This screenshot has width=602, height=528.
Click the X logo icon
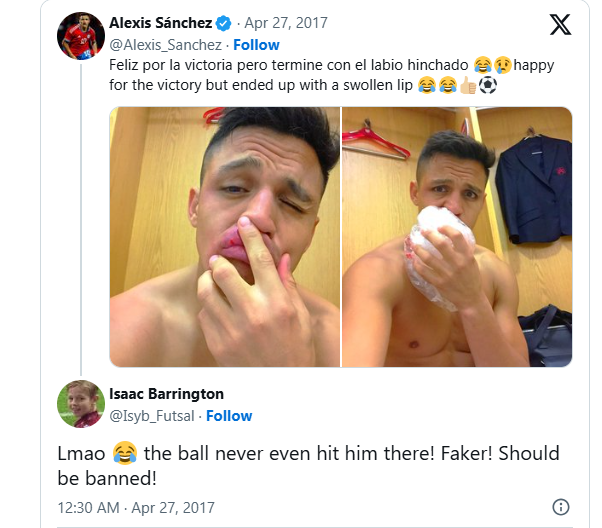click(x=561, y=24)
